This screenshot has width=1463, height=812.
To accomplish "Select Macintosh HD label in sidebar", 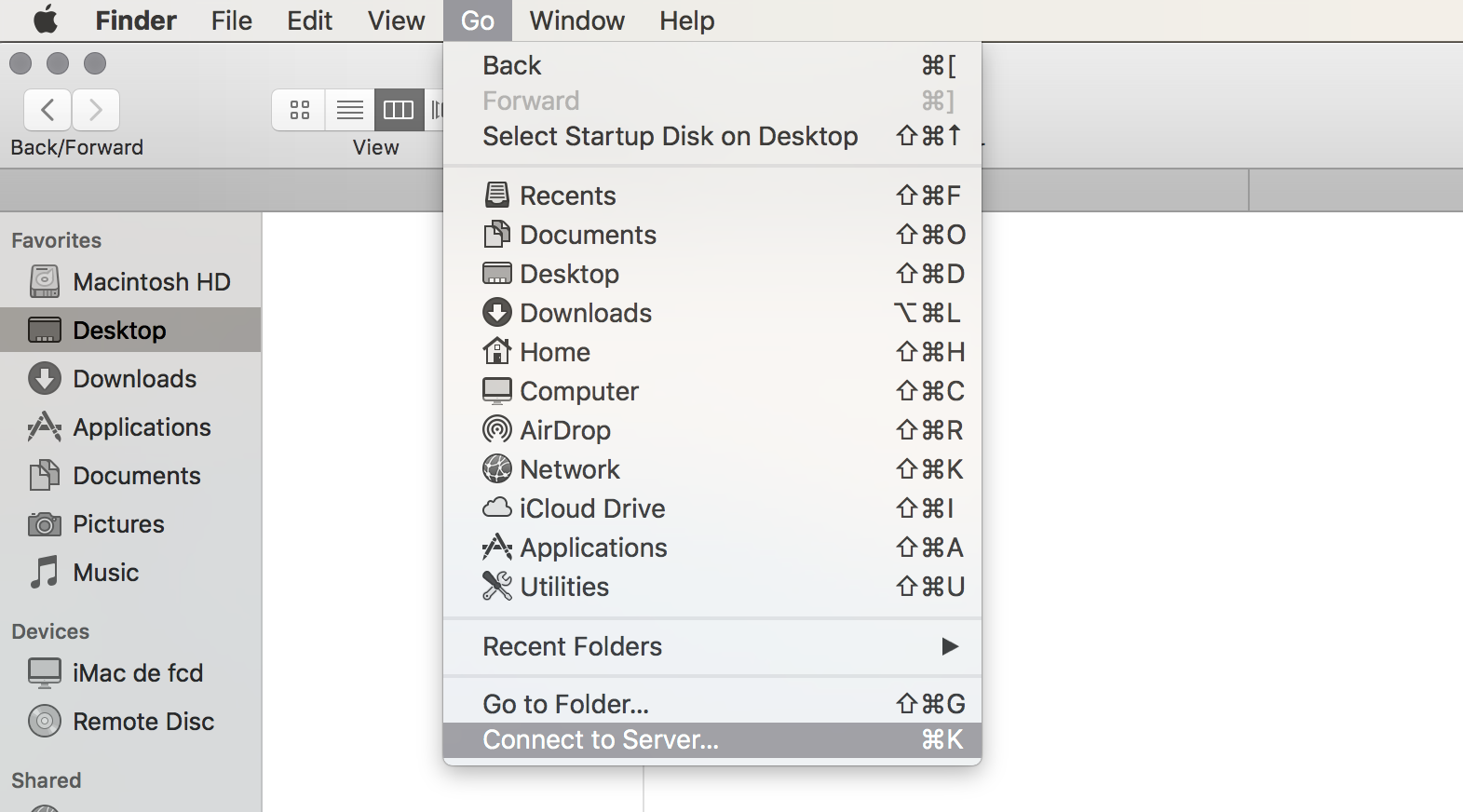I will tap(152, 282).
